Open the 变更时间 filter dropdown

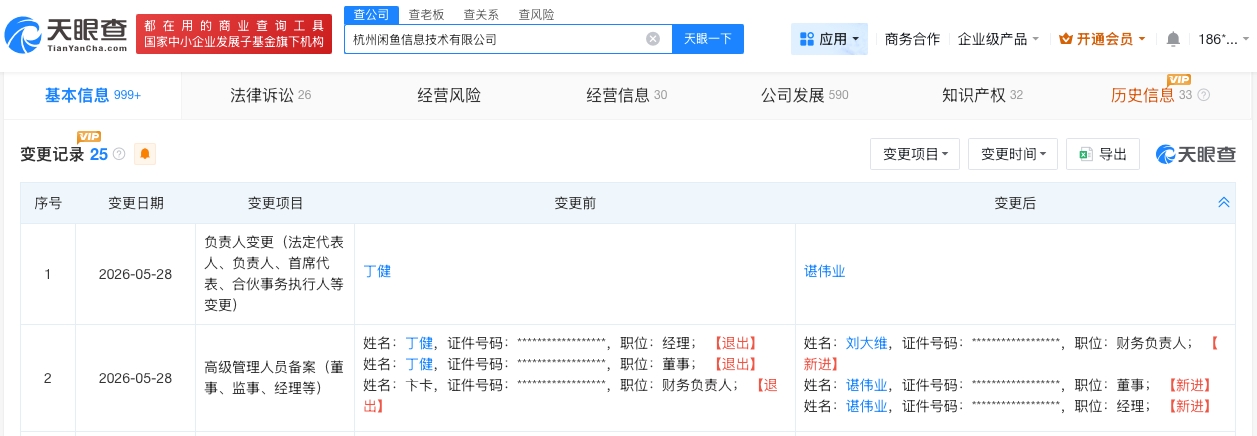click(1013, 154)
